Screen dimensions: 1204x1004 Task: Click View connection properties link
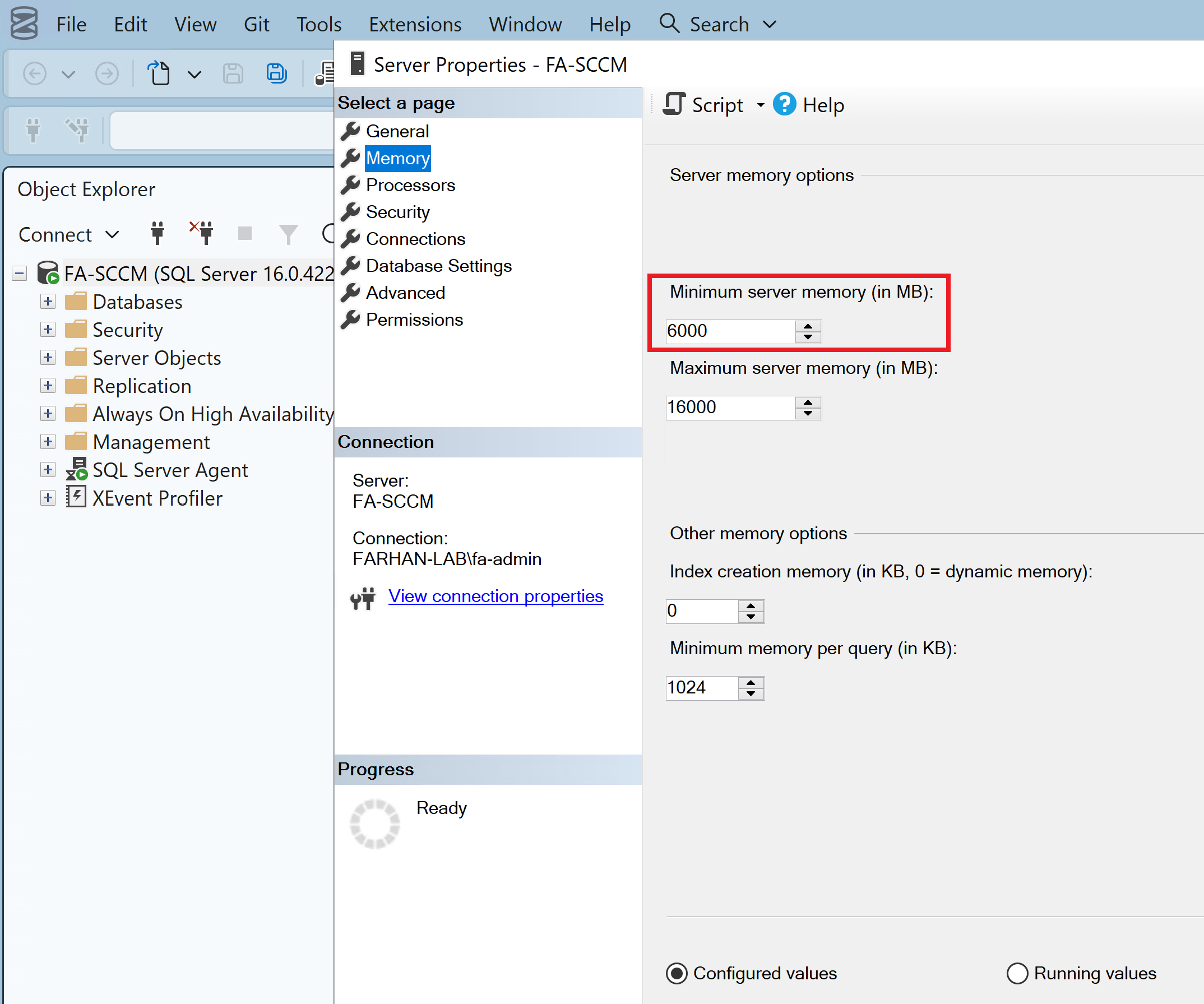click(496, 596)
